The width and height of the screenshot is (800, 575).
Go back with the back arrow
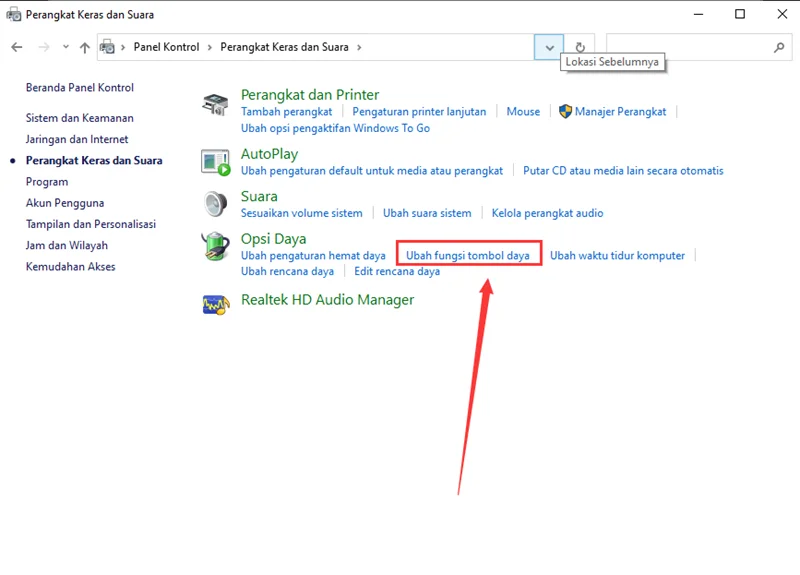pyautogui.click(x=17, y=47)
